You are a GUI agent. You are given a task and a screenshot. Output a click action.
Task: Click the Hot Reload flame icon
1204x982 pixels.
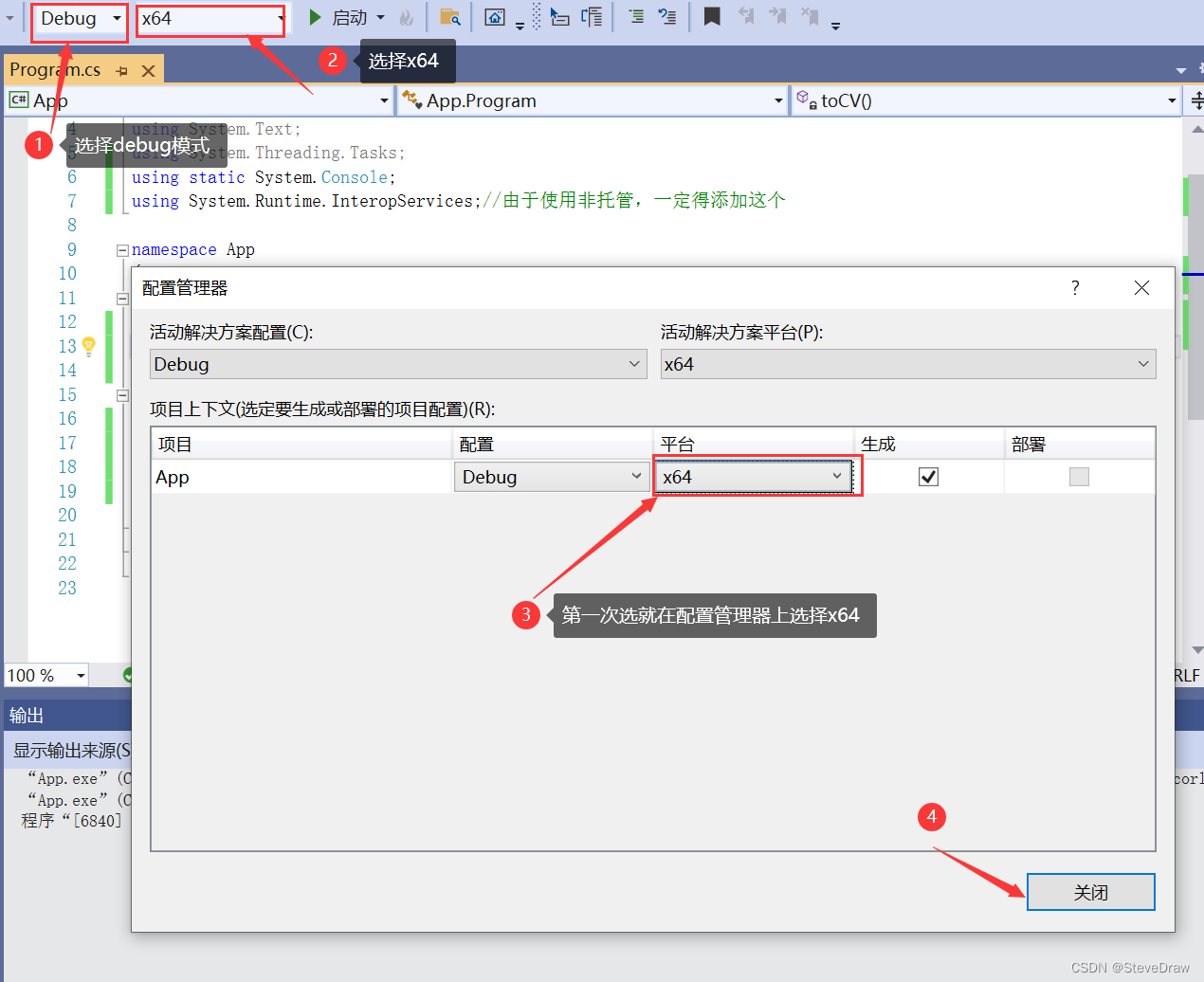[408, 17]
